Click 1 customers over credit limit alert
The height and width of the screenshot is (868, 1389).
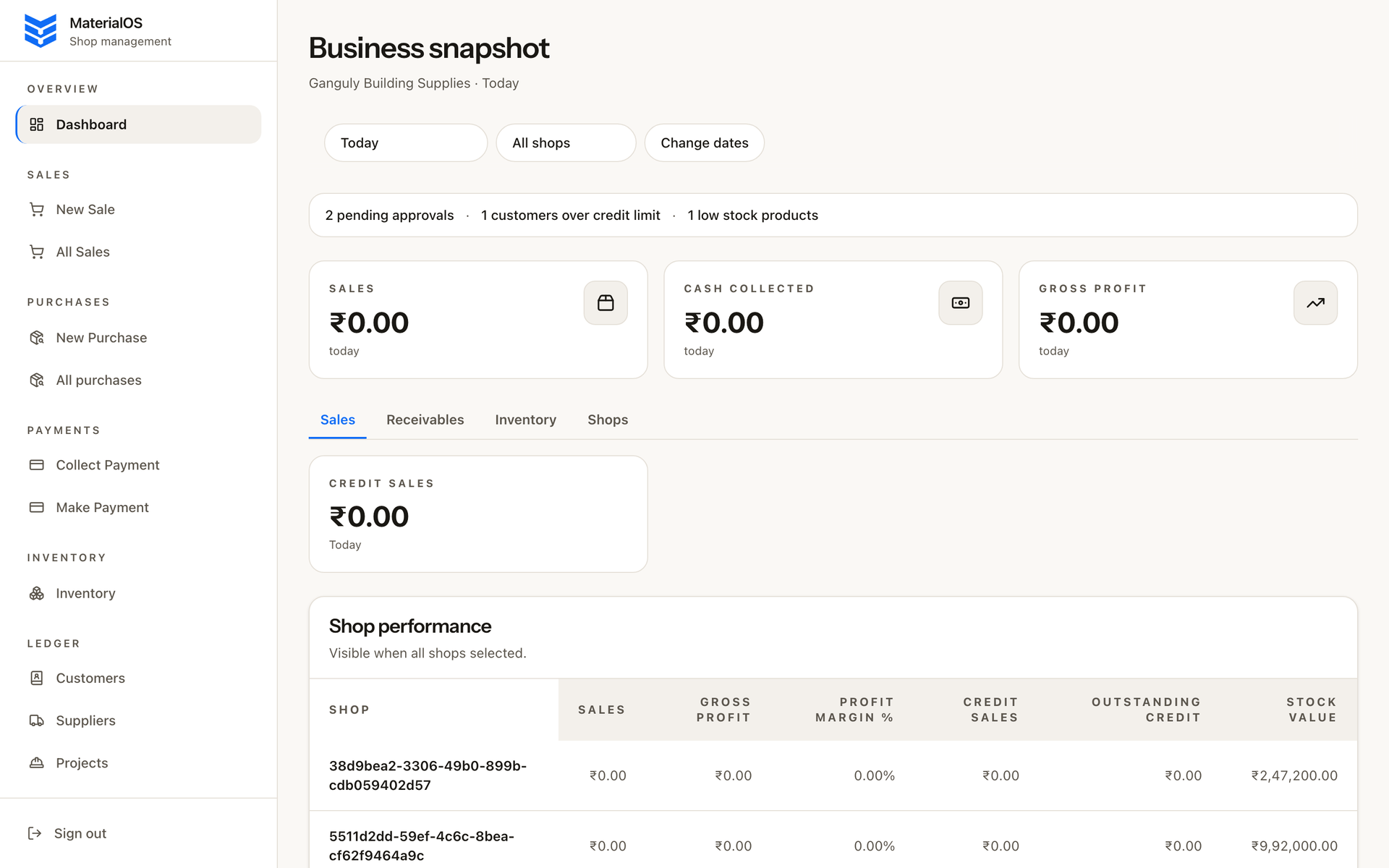pos(571,216)
